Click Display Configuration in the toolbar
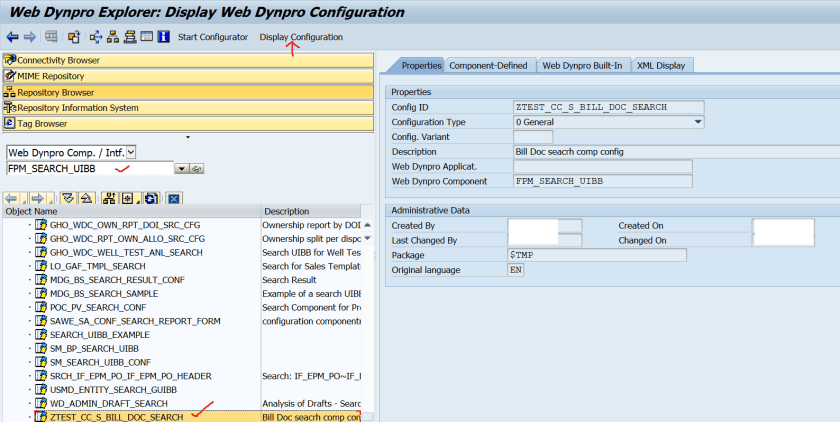 click(x=301, y=37)
